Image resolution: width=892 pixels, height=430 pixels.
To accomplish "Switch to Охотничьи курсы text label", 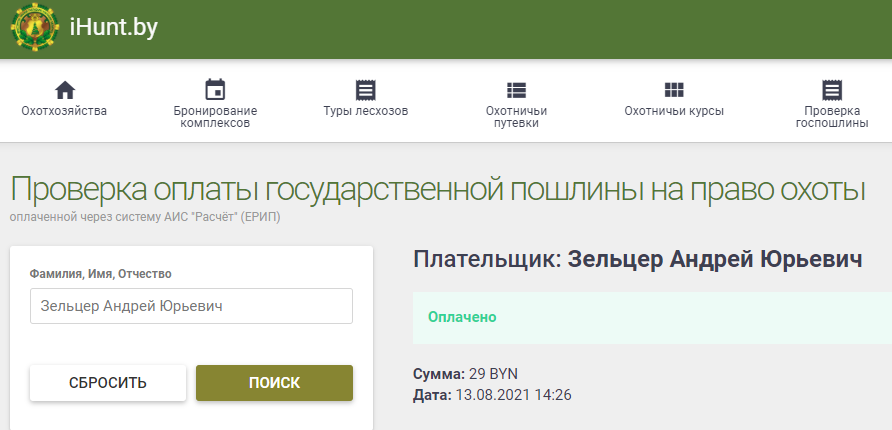I will tap(674, 111).
